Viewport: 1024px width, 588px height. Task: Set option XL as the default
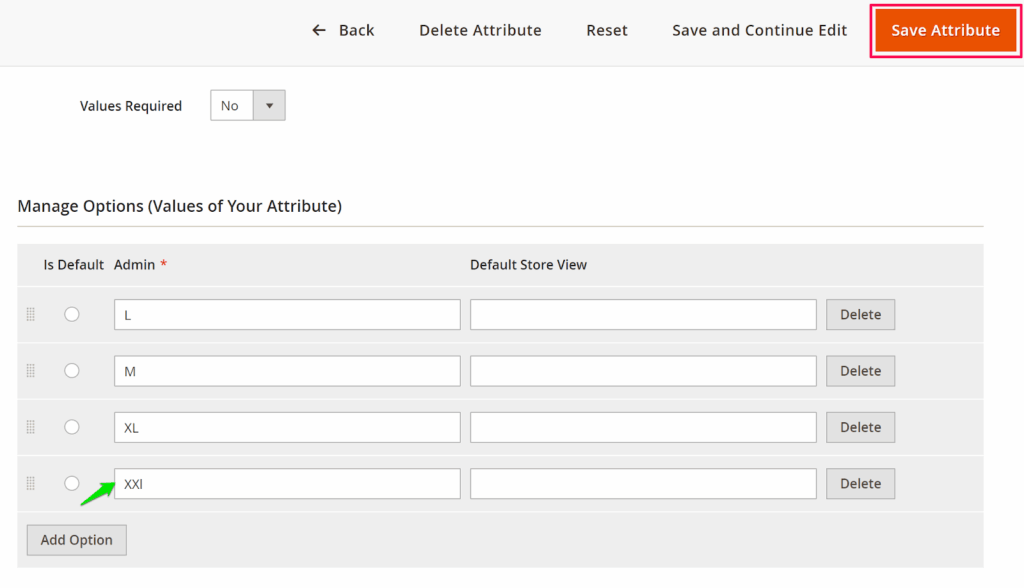[x=72, y=427]
